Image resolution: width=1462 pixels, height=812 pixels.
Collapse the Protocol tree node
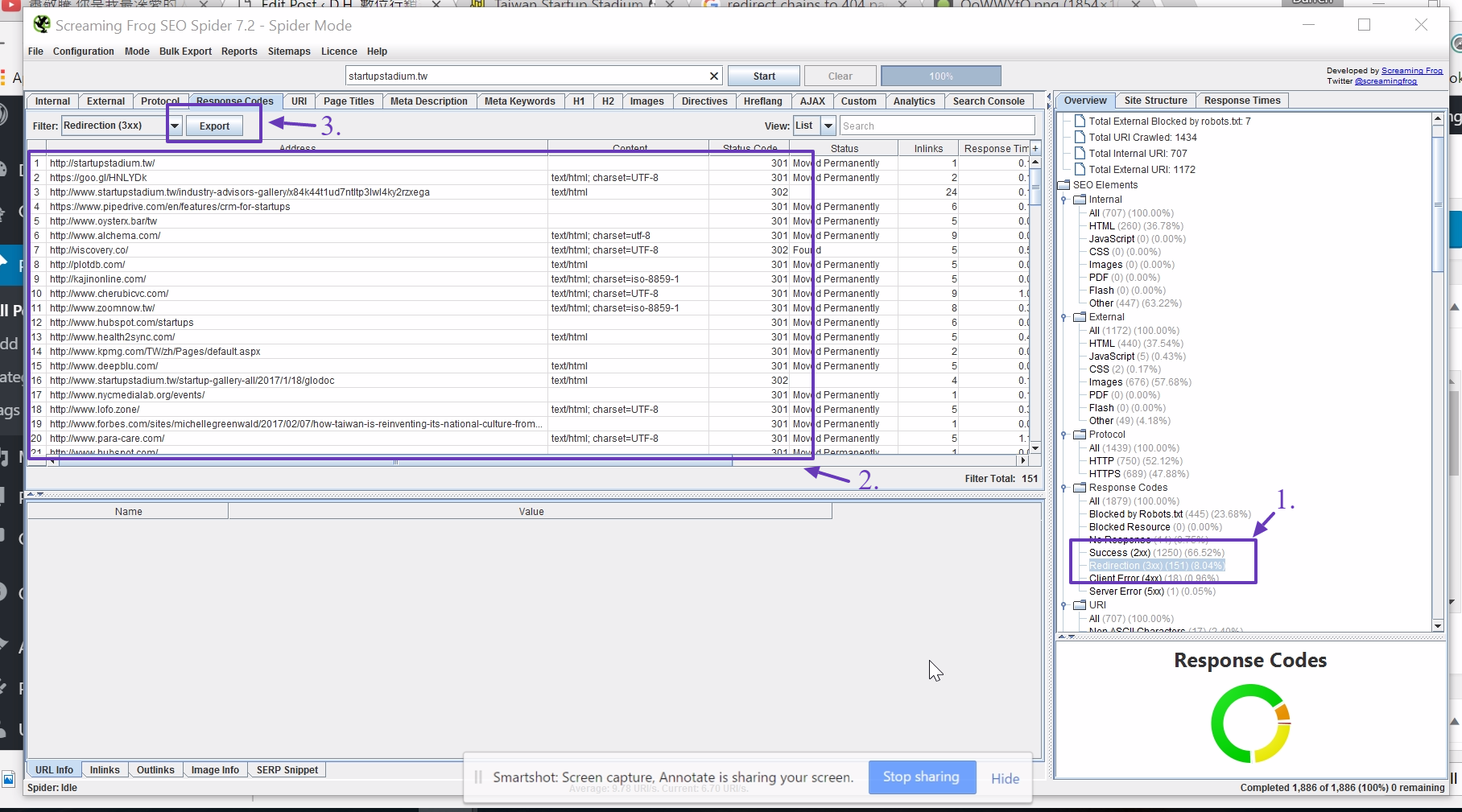[1063, 435]
